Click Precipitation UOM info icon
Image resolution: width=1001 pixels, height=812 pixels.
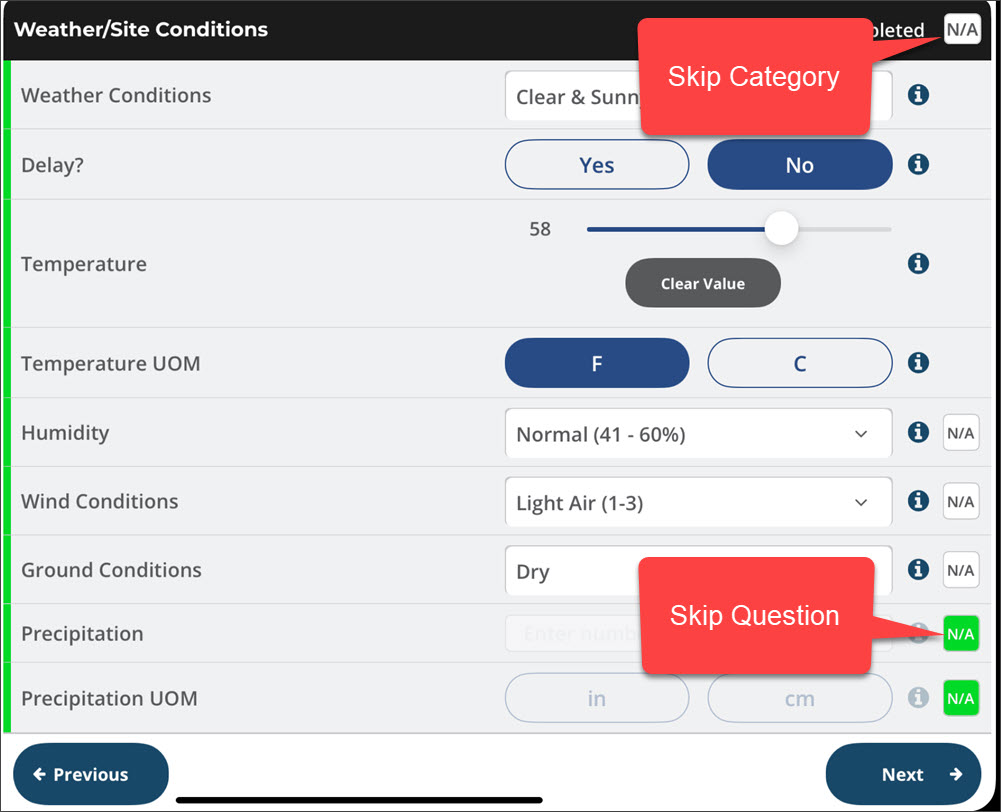point(918,697)
